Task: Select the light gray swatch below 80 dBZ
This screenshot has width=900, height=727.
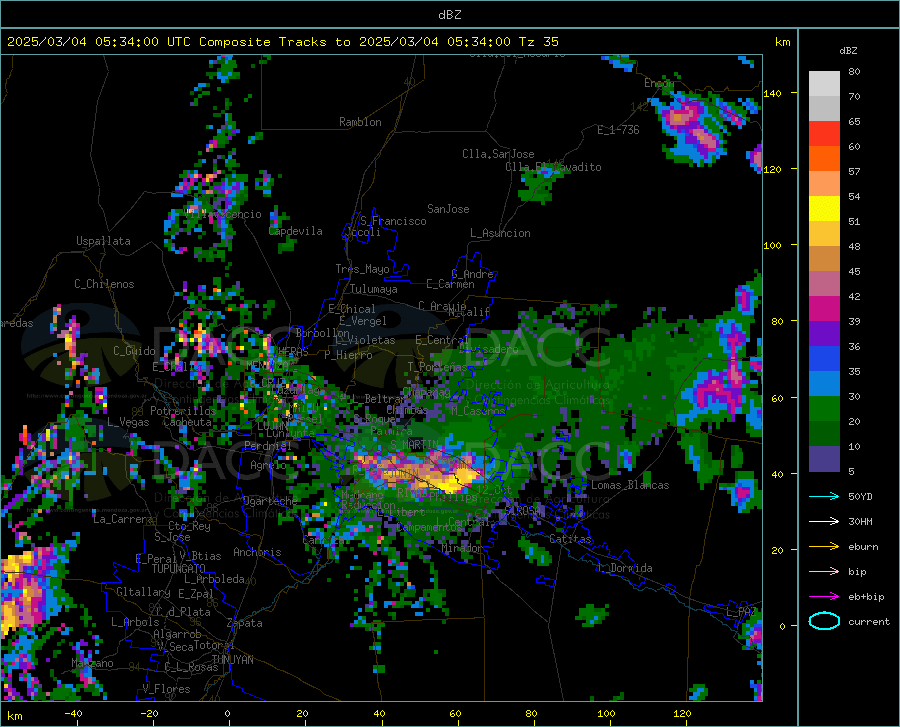Action: tap(824, 84)
